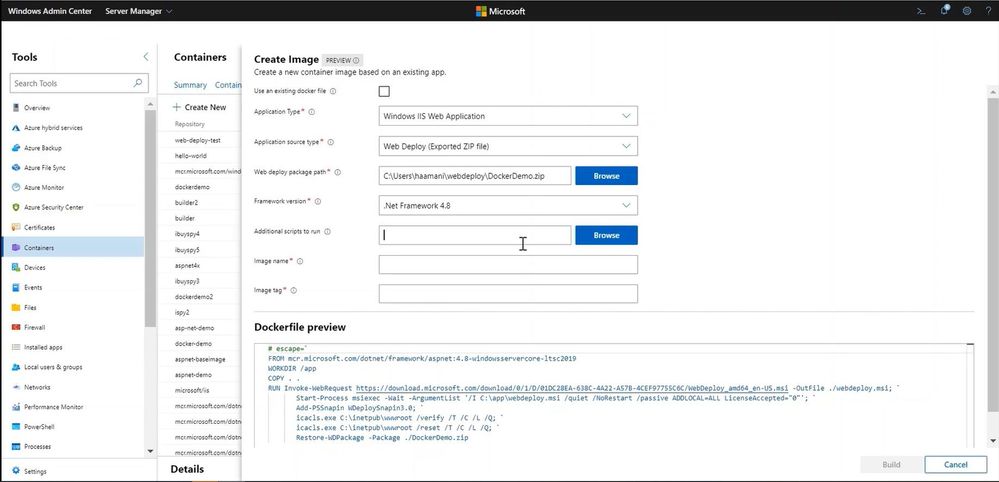Select the aspnet-baseimage repository row
The height and width of the screenshot is (482, 999).
click(198, 359)
